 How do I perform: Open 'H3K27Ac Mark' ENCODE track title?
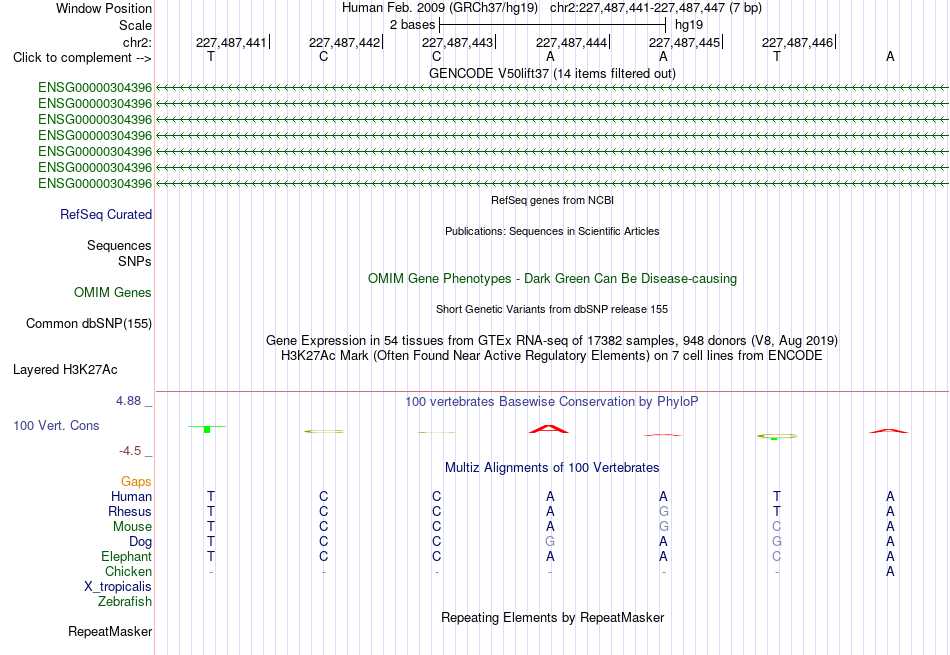point(552,356)
